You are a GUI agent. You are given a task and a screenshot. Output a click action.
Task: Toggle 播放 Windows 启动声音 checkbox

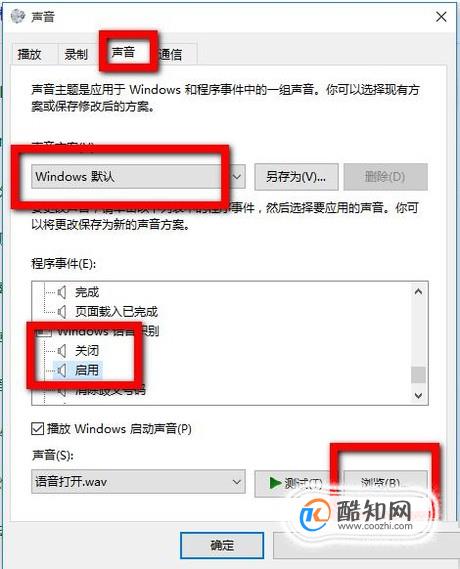38,429
